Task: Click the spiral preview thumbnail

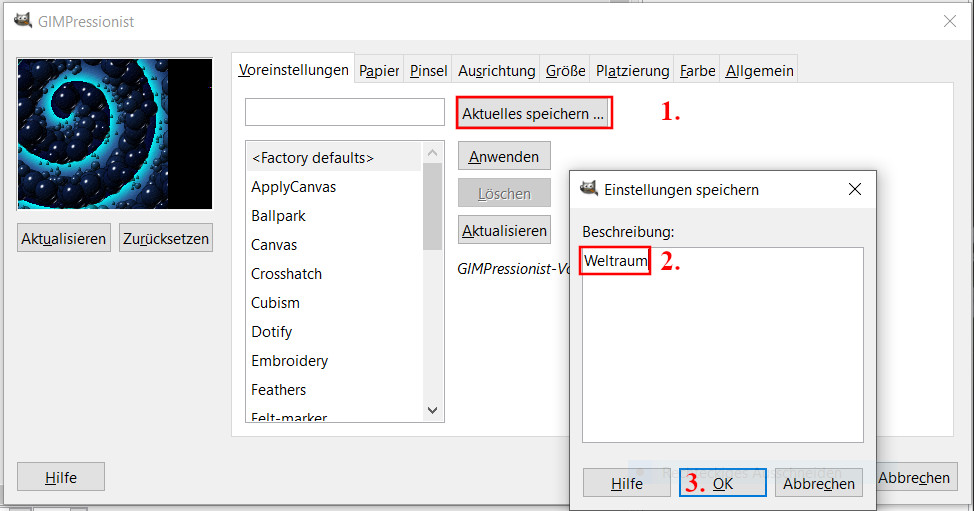Action: point(114,133)
